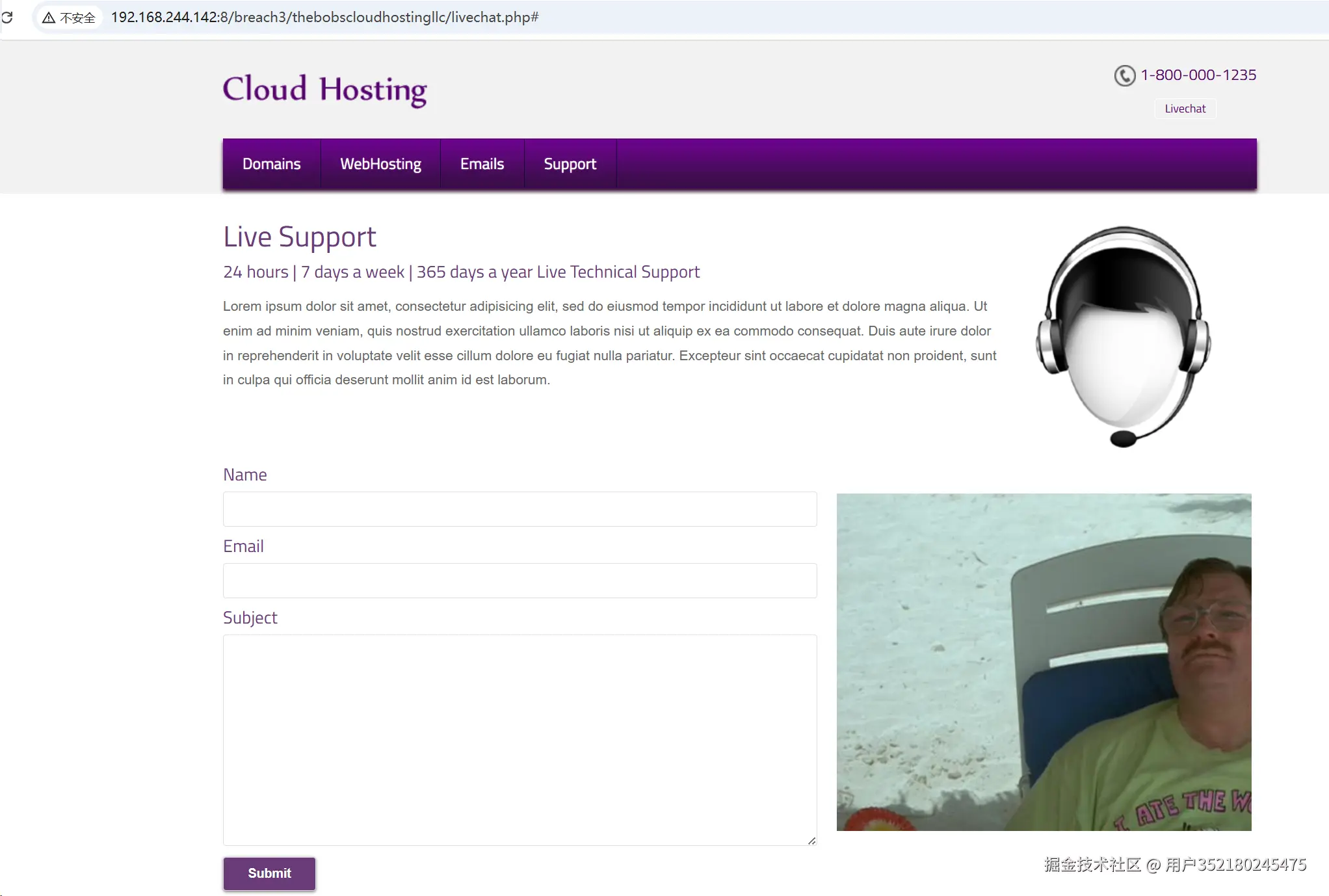This screenshot has height=896, width=1329.
Task: Click the subject textarea resize handle
Action: pos(811,841)
